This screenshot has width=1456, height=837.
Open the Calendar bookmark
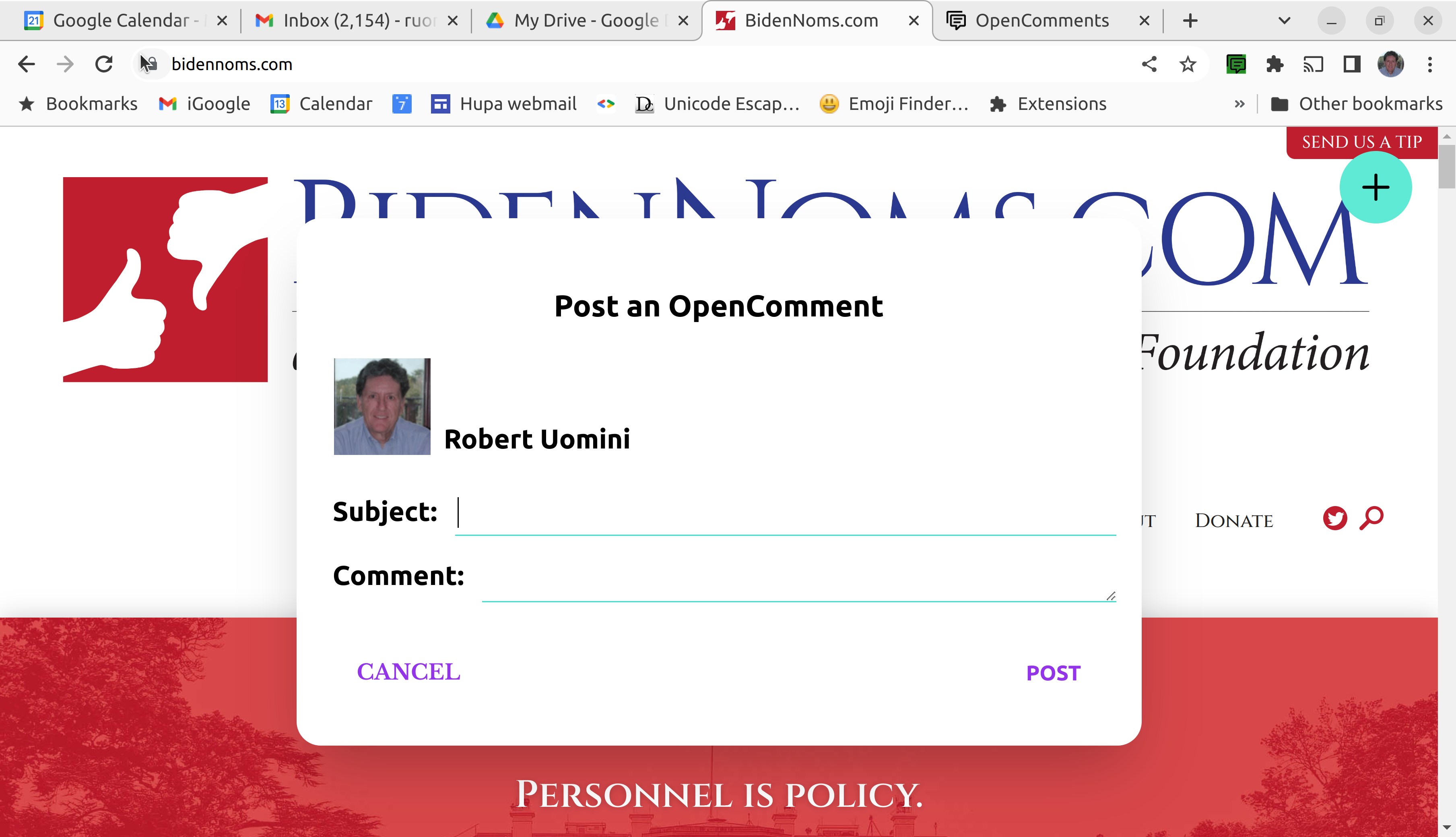(x=322, y=103)
